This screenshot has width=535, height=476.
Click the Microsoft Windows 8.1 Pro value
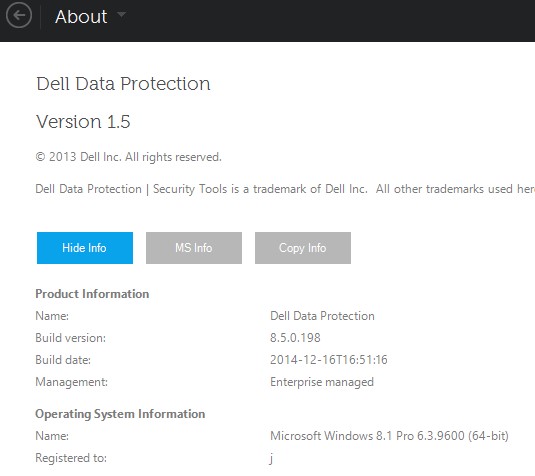pyautogui.click(x=389, y=436)
